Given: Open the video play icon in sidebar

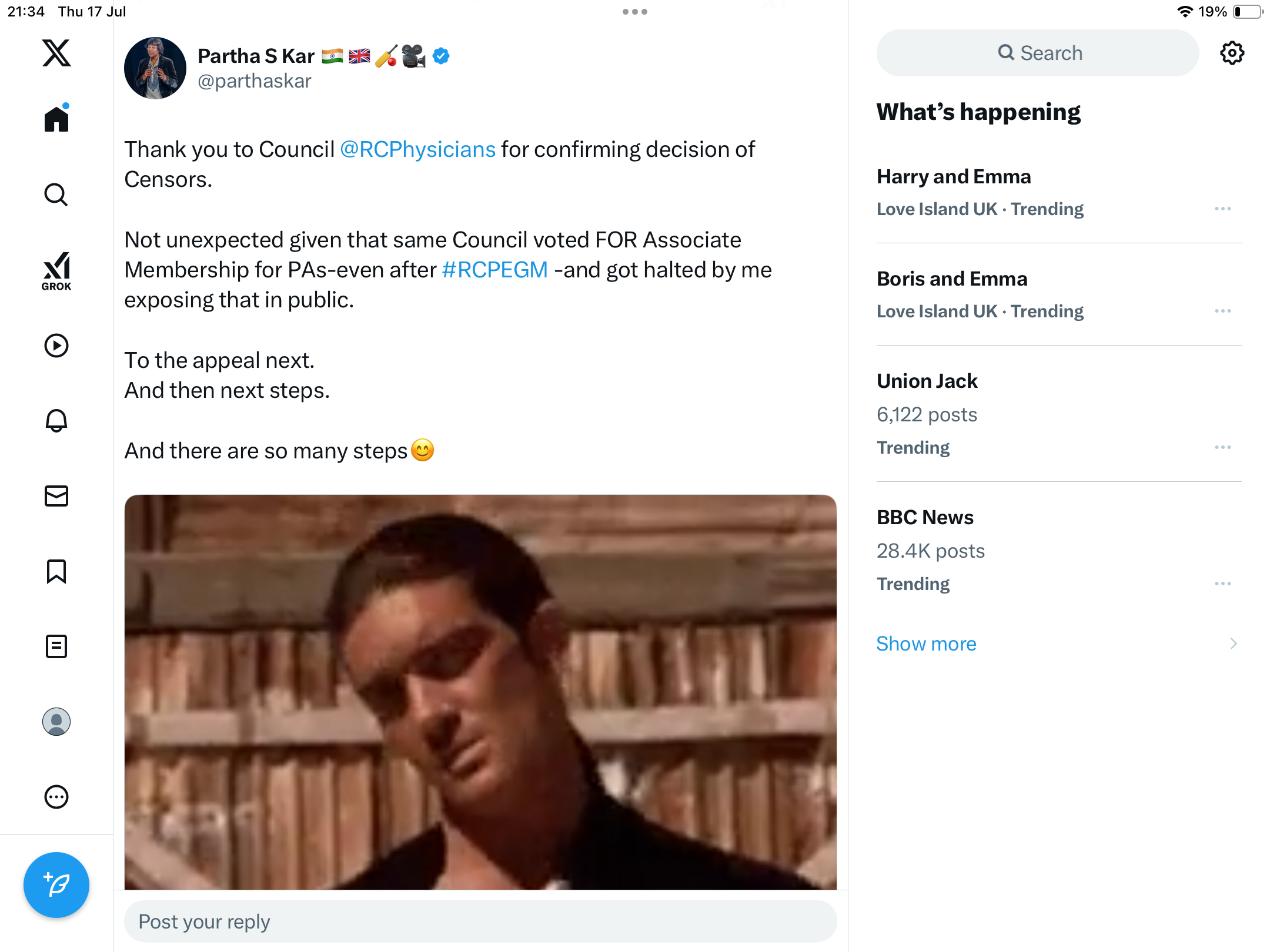Looking at the screenshot, I should 56,346.
